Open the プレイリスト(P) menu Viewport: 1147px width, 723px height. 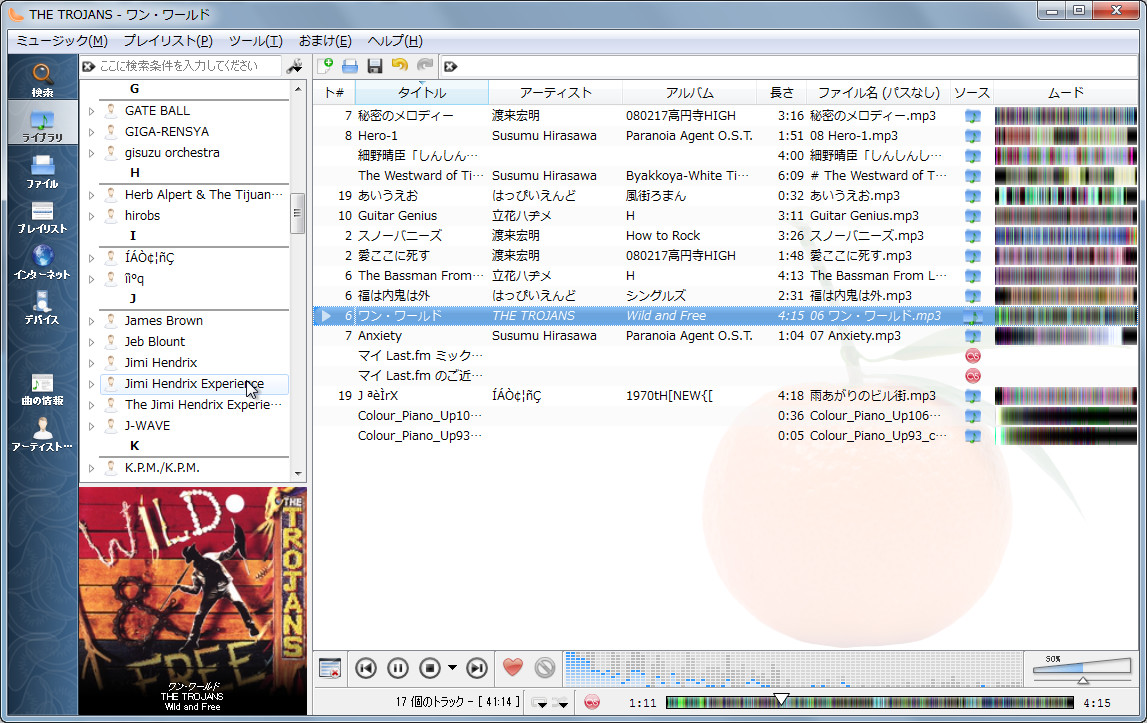pos(168,41)
